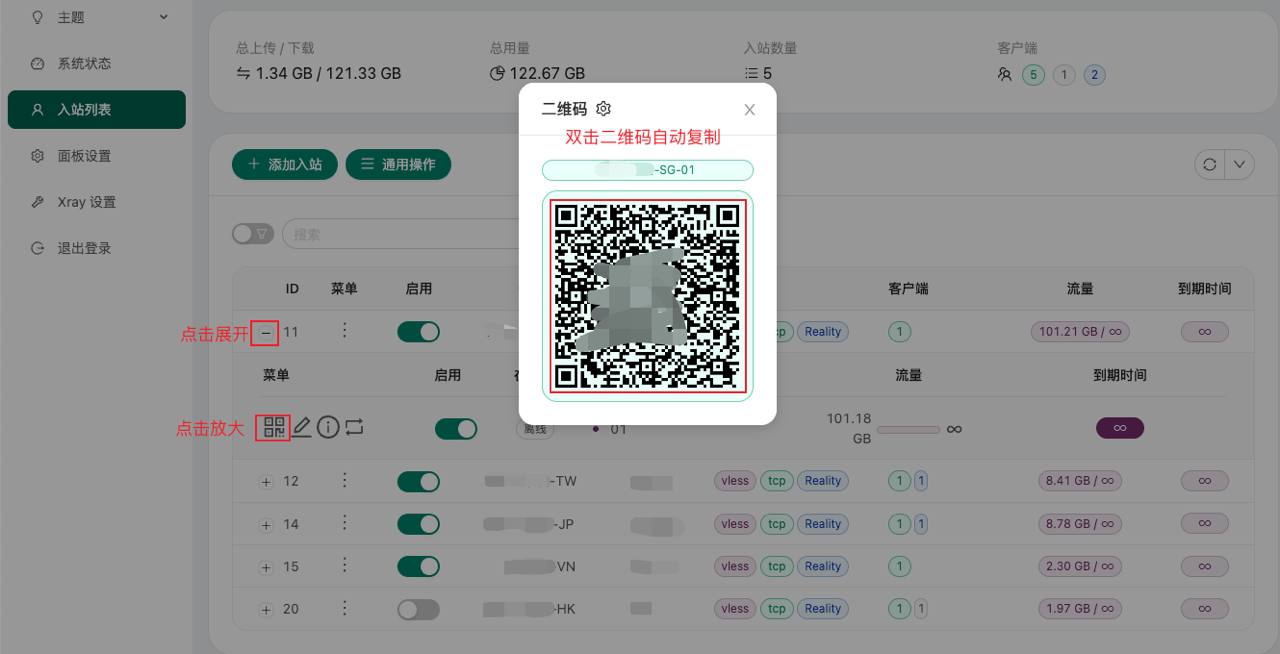This screenshot has width=1280, height=654.
Task: Edit the client with the pencil icon
Action: (x=302, y=428)
